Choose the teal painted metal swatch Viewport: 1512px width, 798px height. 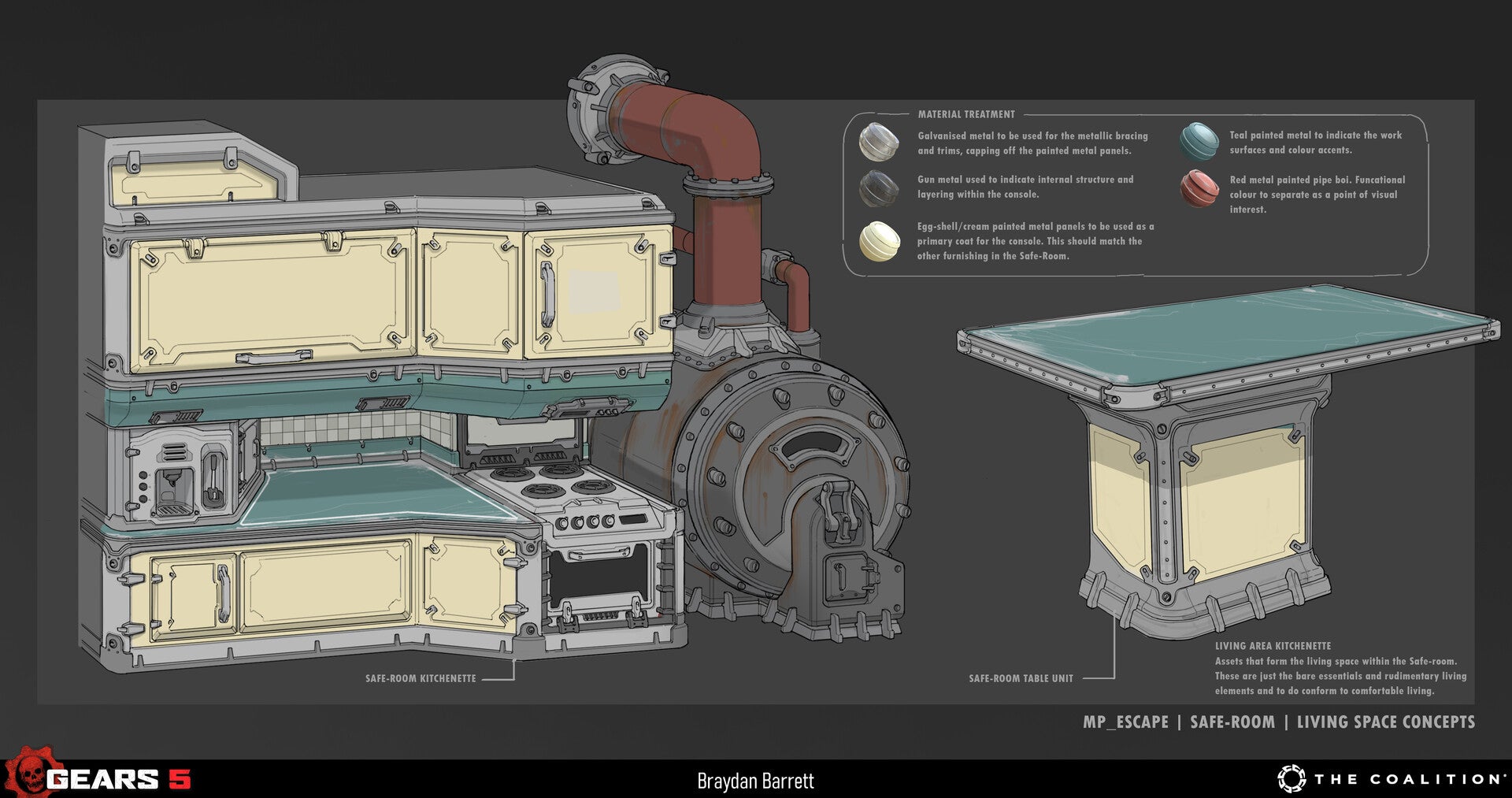click(x=1199, y=141)
